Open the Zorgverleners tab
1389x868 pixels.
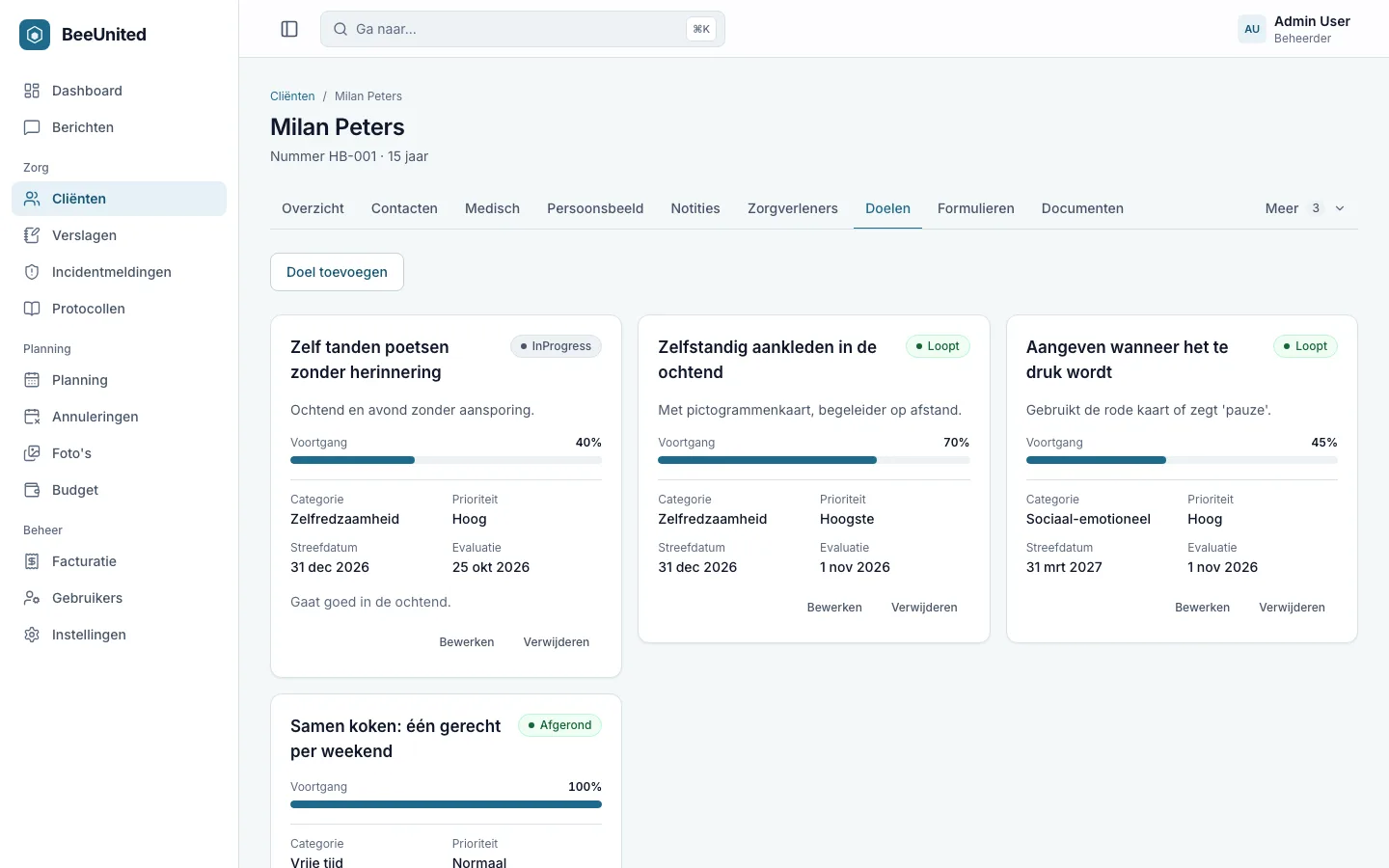[793, 208]
